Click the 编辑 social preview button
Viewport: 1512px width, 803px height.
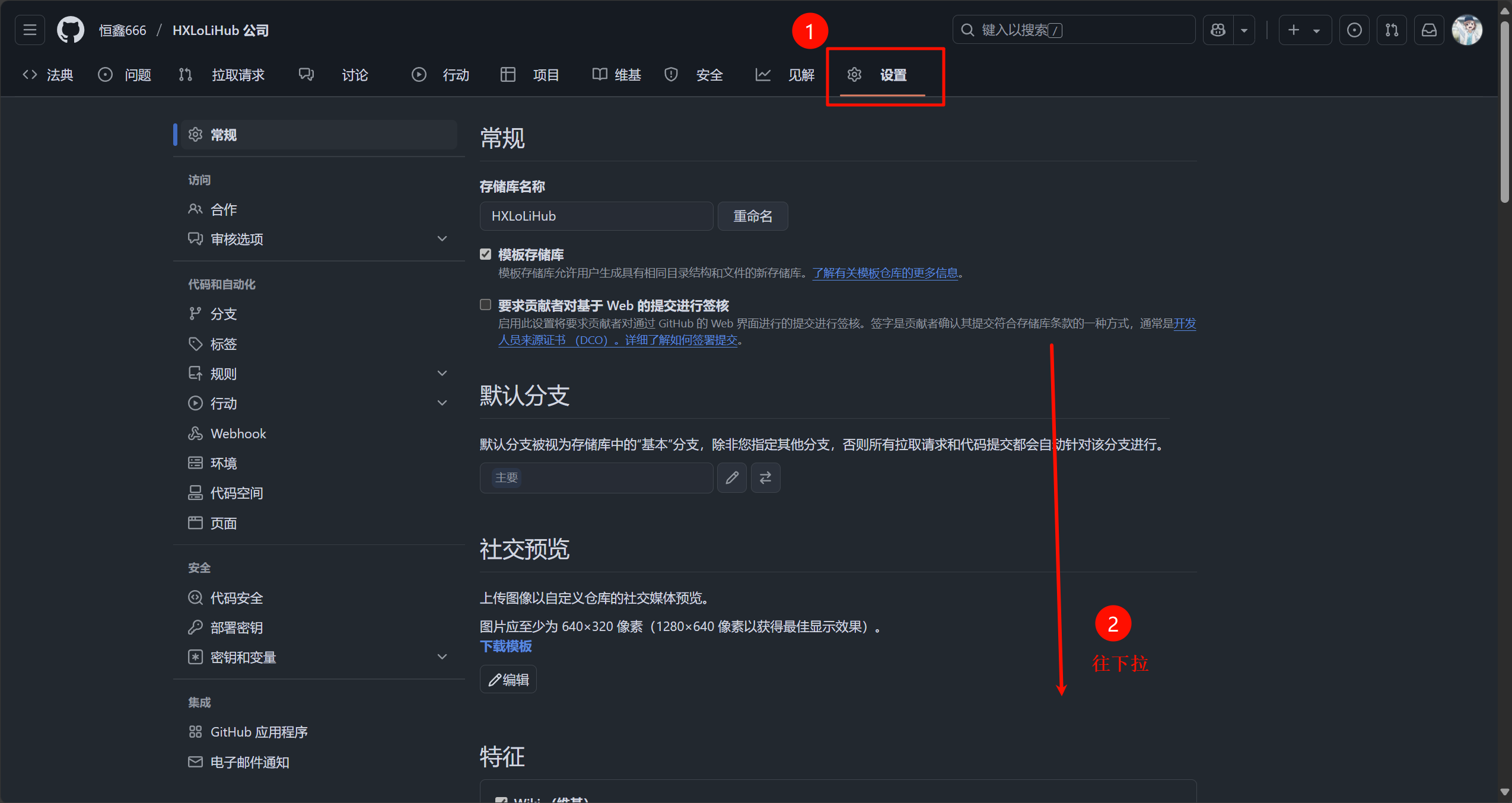point(508,679)
